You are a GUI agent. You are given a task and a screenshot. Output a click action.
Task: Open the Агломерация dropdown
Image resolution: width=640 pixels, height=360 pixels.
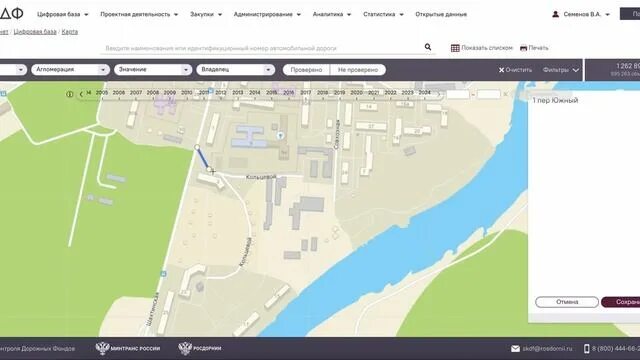70,70
